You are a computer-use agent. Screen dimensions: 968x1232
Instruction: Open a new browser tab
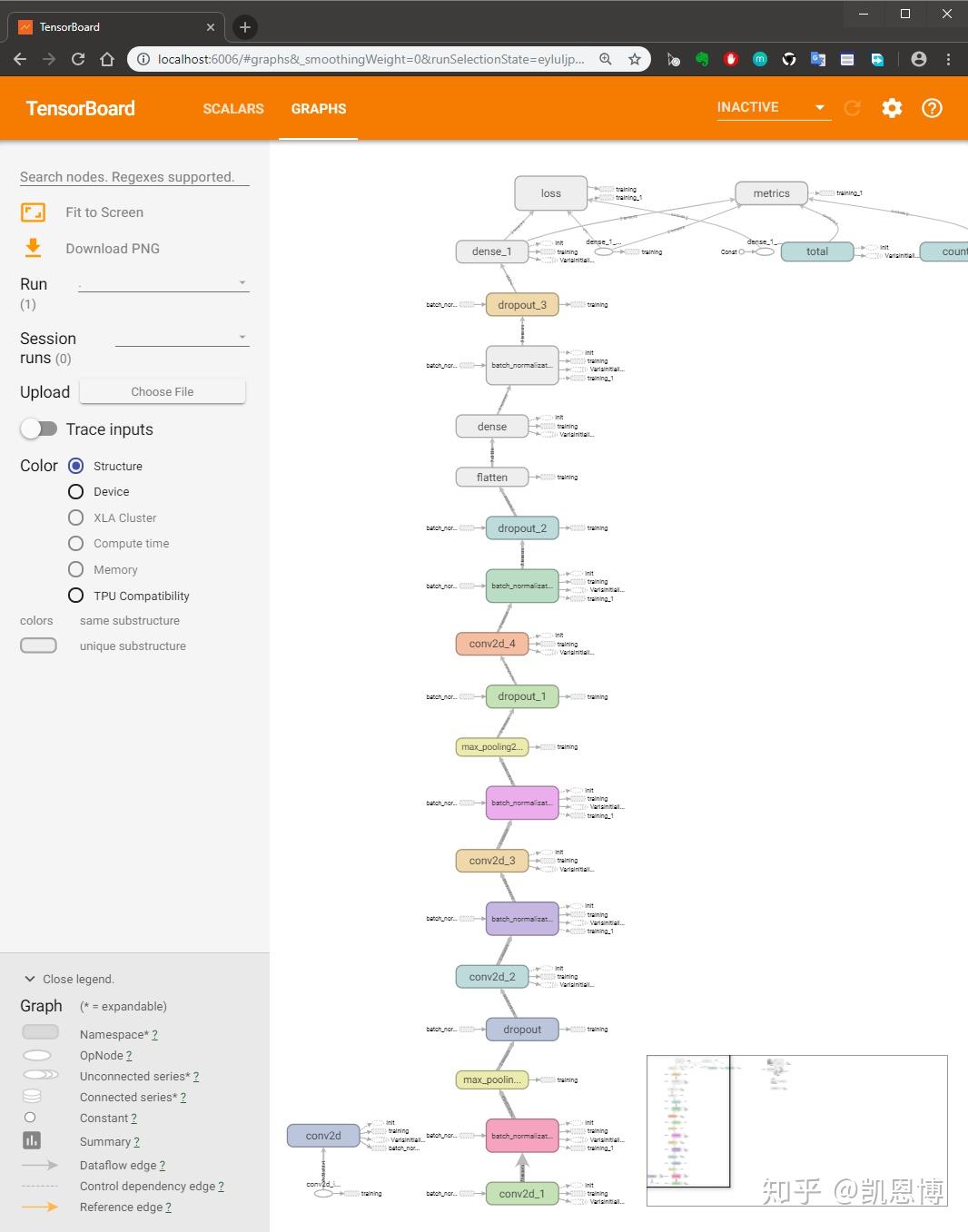244,27
